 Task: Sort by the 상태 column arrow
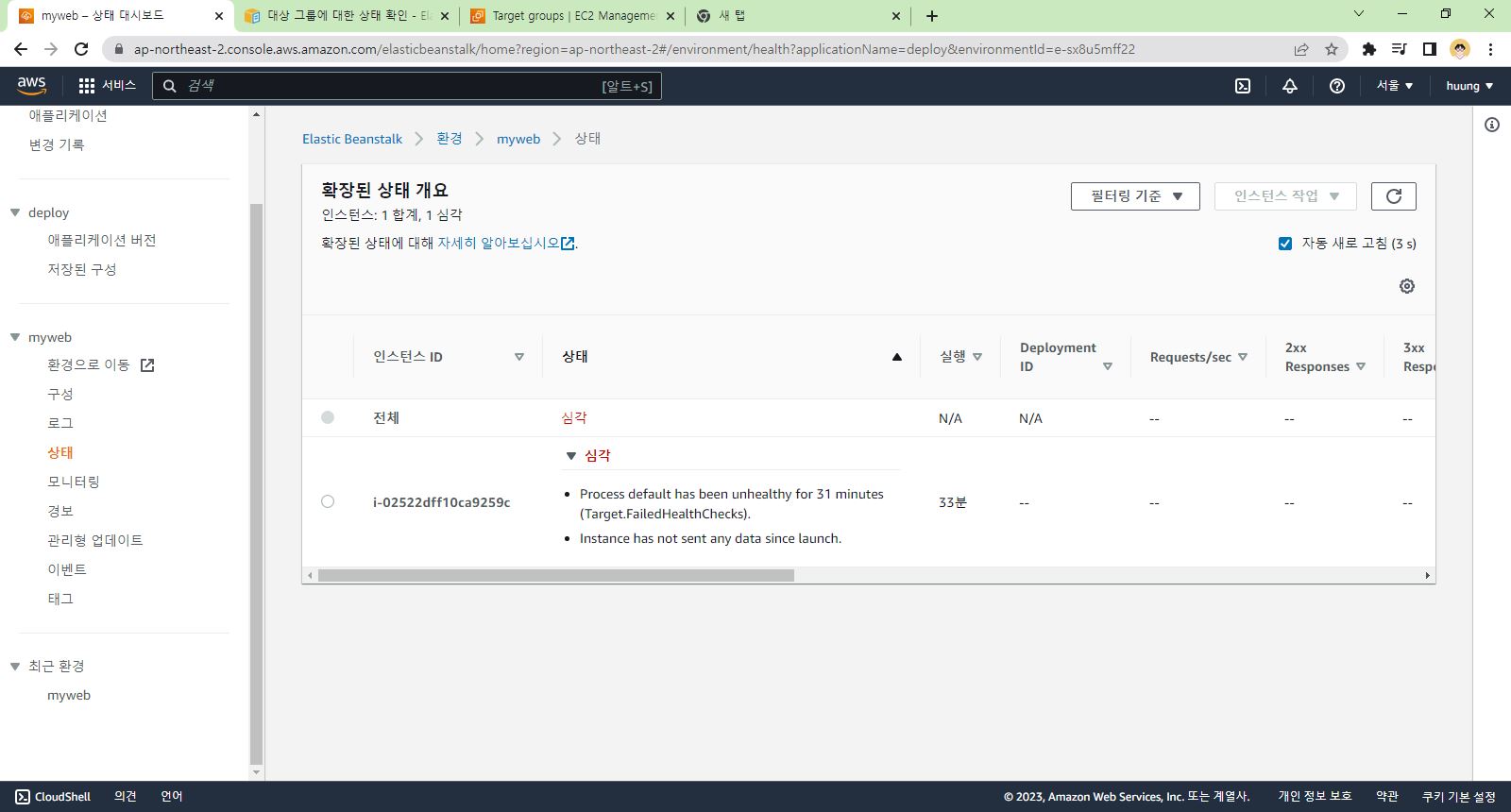coord(897,357)
